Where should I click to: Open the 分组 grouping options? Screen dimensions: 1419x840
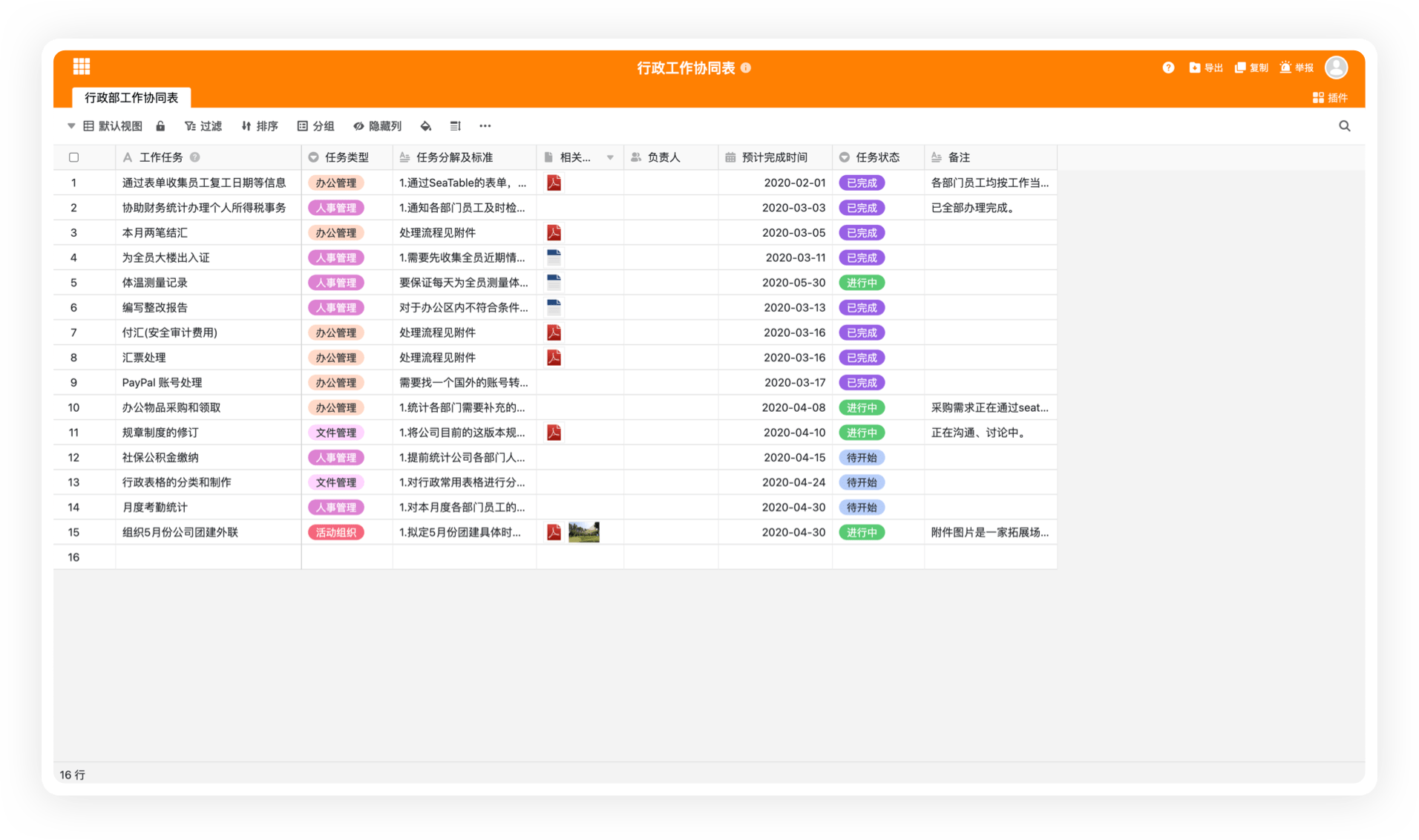315,126
